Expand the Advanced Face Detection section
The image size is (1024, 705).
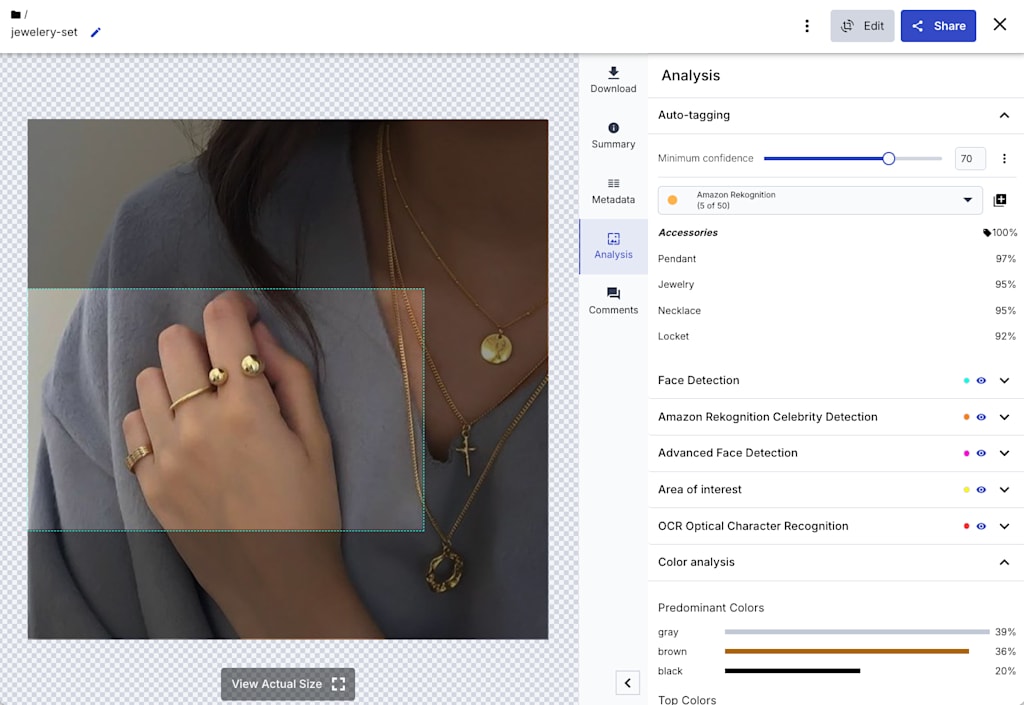pos(1004,453)
